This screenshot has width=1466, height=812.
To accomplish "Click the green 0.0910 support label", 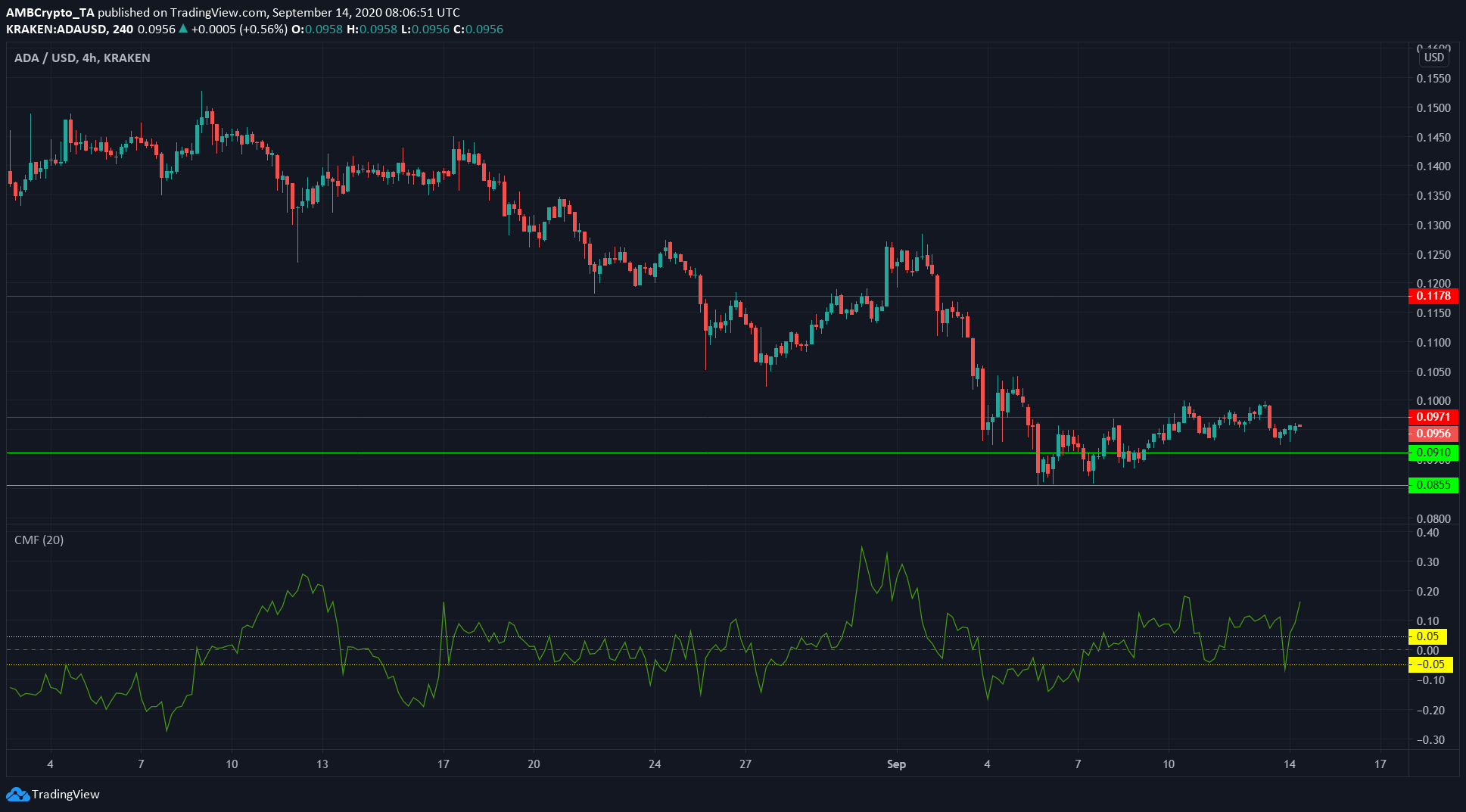I will pyautogui.click(x=1433, y=453).
